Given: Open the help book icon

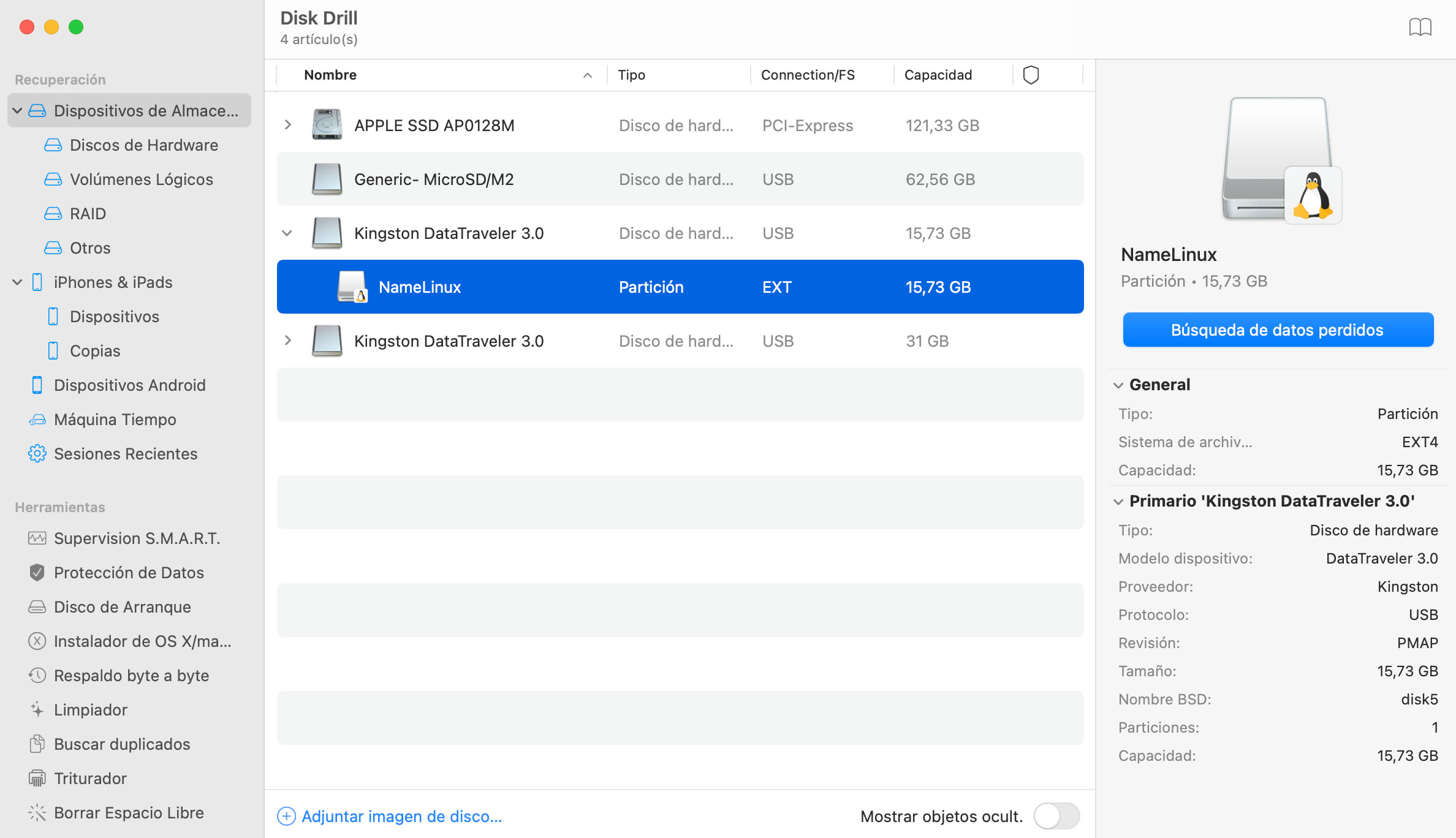Looking at the screenshot, I should pos(1420,27).
